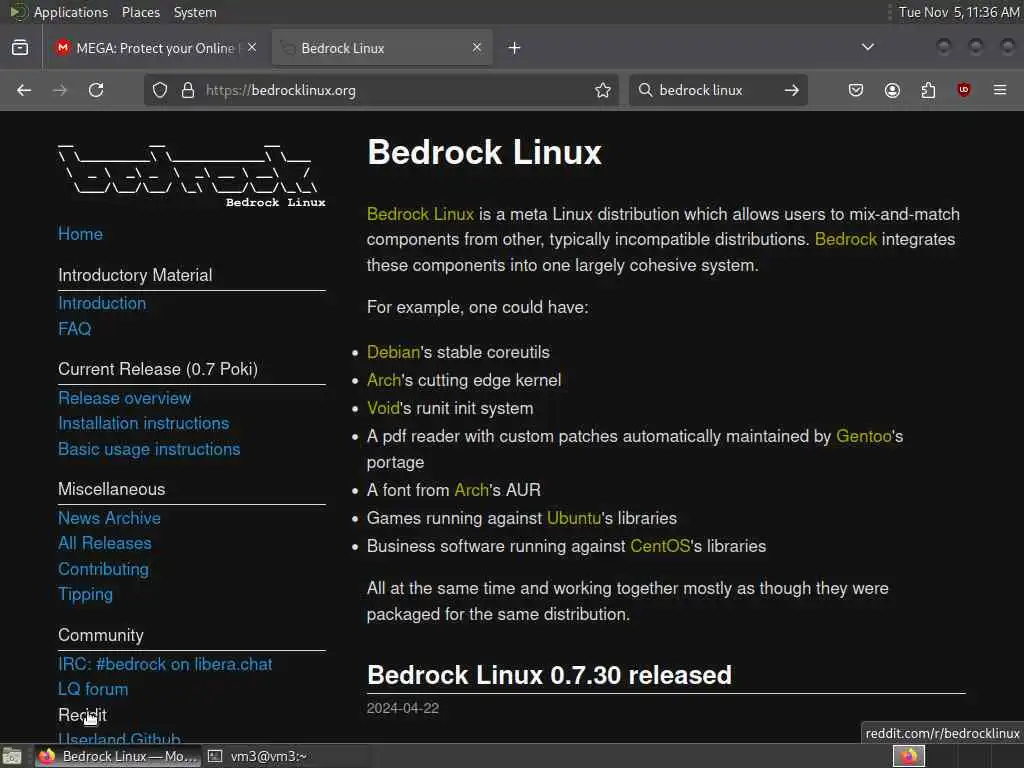Viewport: 1024px width, 768px height.
Task: Click Firefox workspace icon in bottom panel
Action: [909, 756]
